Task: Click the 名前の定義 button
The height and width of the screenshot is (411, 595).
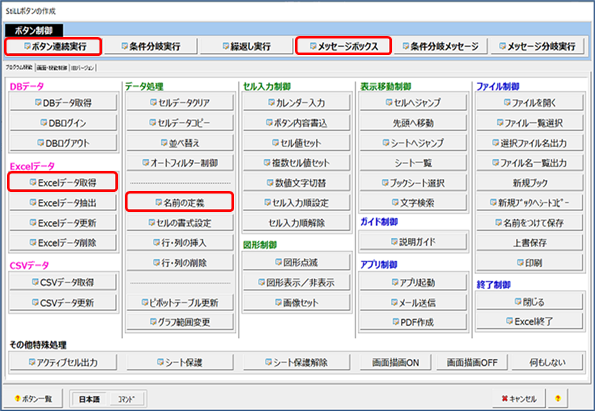Action: point(179,202)
